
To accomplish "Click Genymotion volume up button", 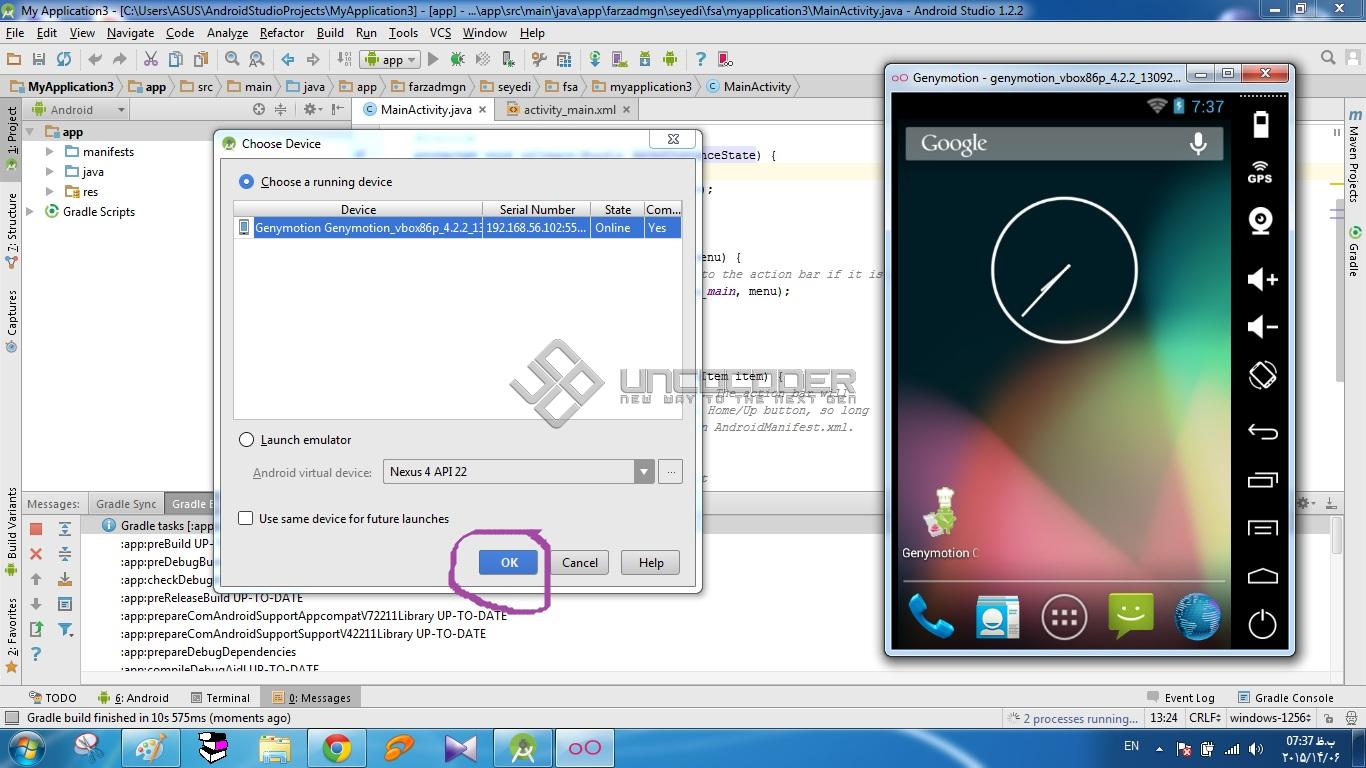I will [x=1262, y=279].
